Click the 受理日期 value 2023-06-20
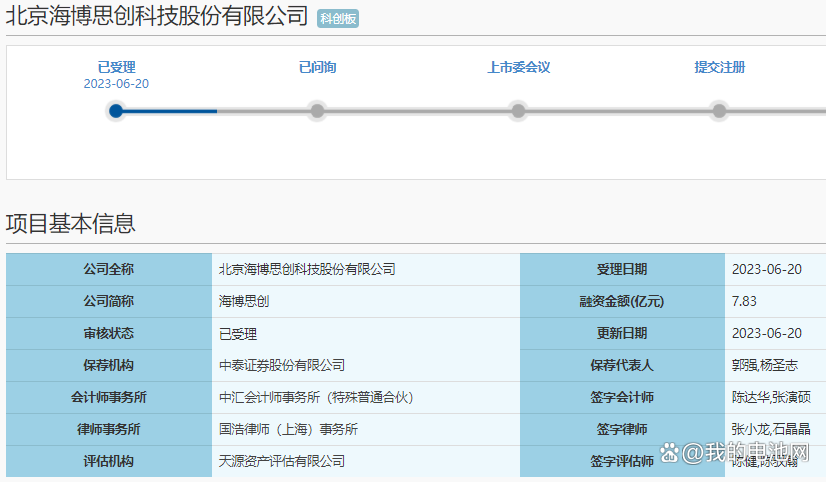Viewport: 826px width, 482px height. 767,269
